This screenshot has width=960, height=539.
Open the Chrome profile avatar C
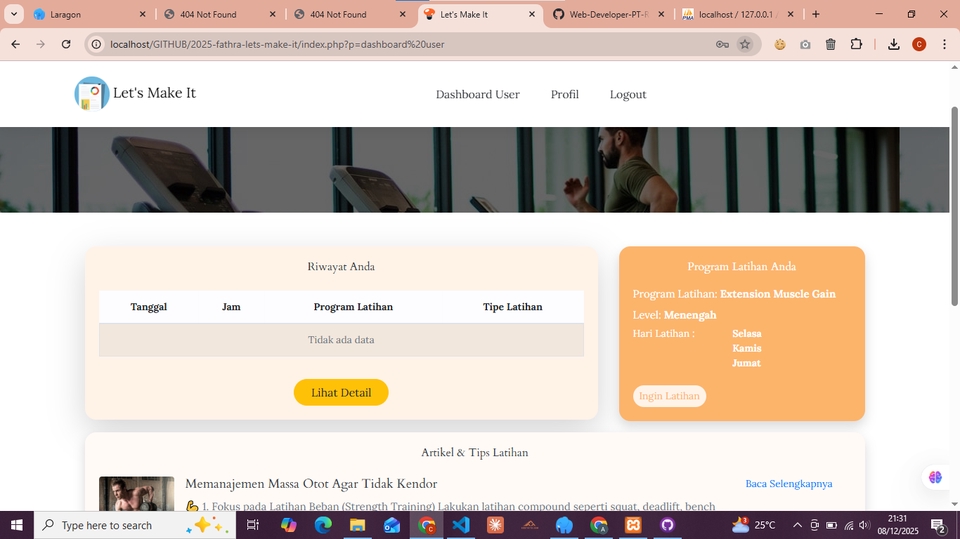[919, 44]
